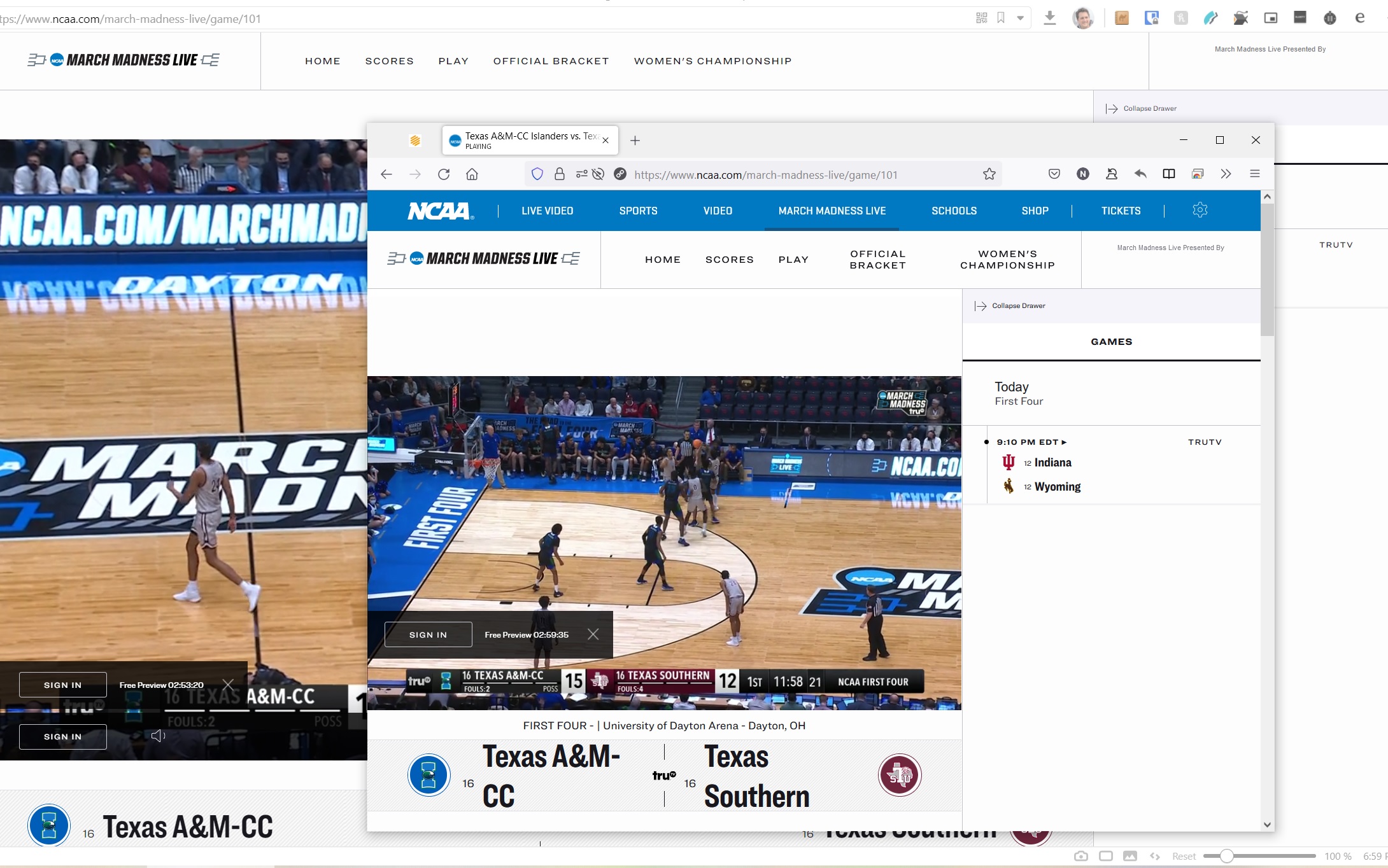
Task: Click the autoplay blocked icon in Firefox
Action: pyautogui.click(x=598, y=174)
